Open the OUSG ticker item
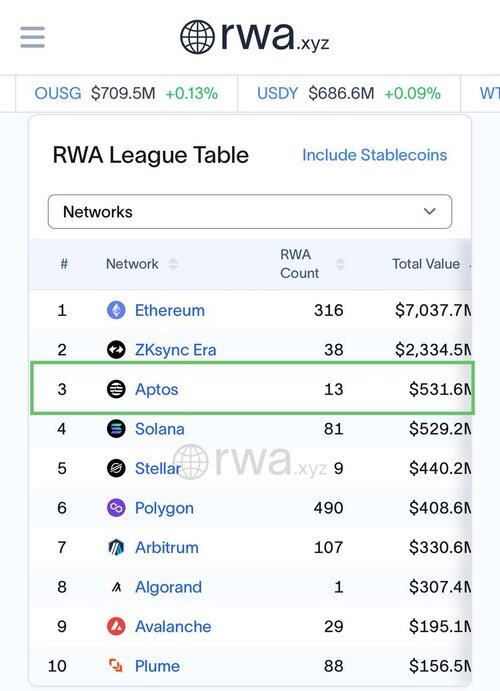The width and height of the screenshot is (500, 691). pos(126,93)
